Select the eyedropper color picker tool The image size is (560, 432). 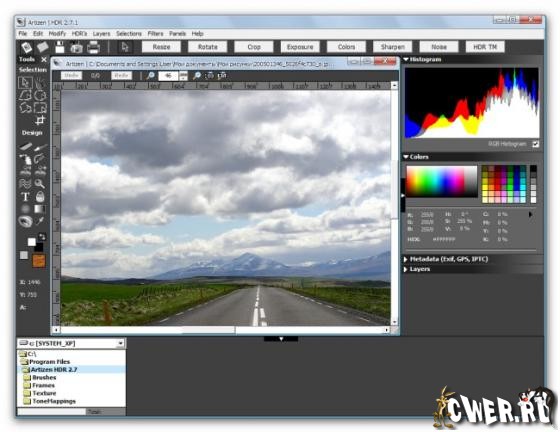[x=40, y=221]
